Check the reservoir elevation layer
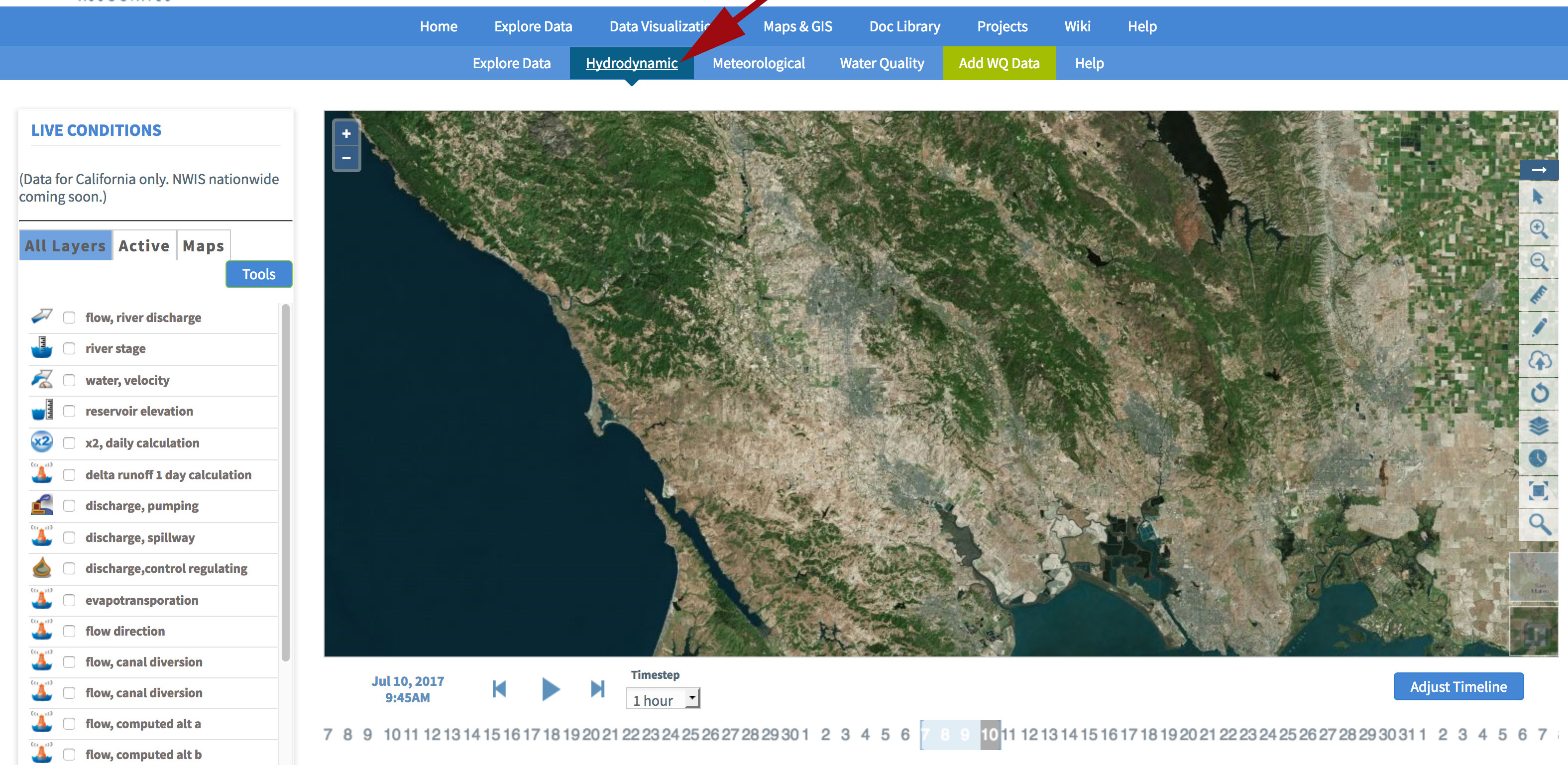 pos(69,412)
